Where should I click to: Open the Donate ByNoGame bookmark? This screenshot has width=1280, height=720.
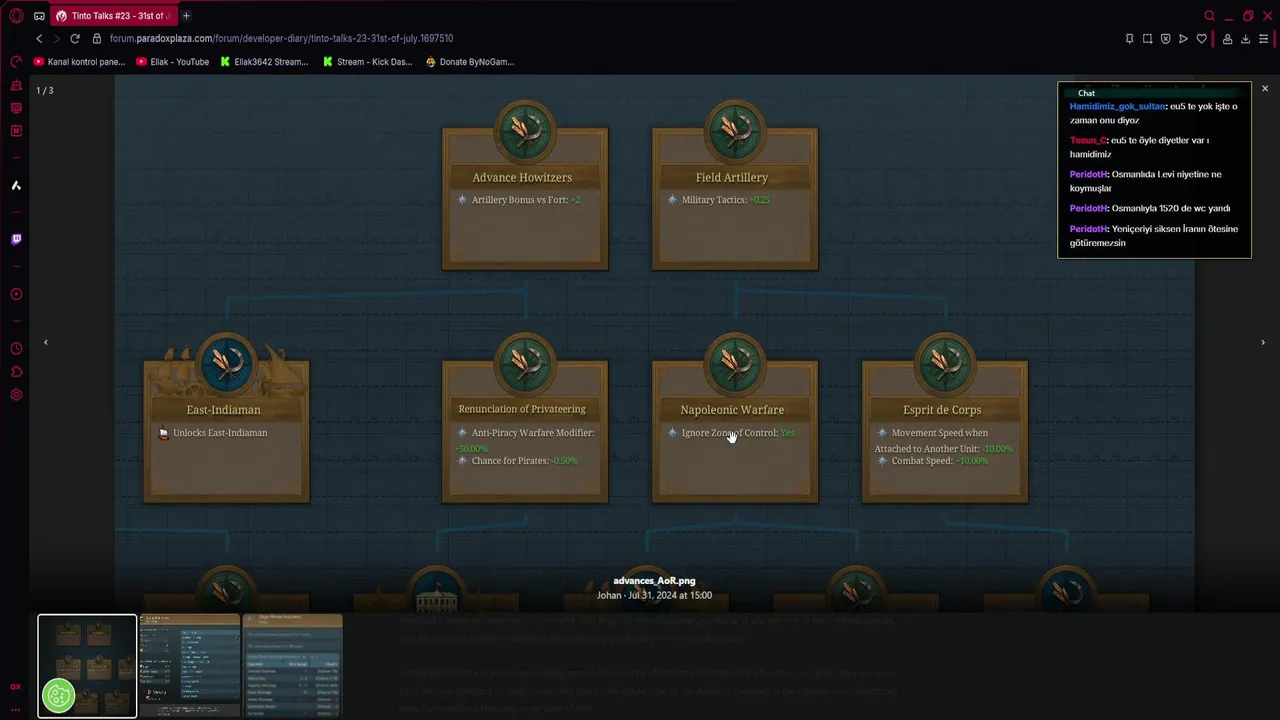(470, 62)
